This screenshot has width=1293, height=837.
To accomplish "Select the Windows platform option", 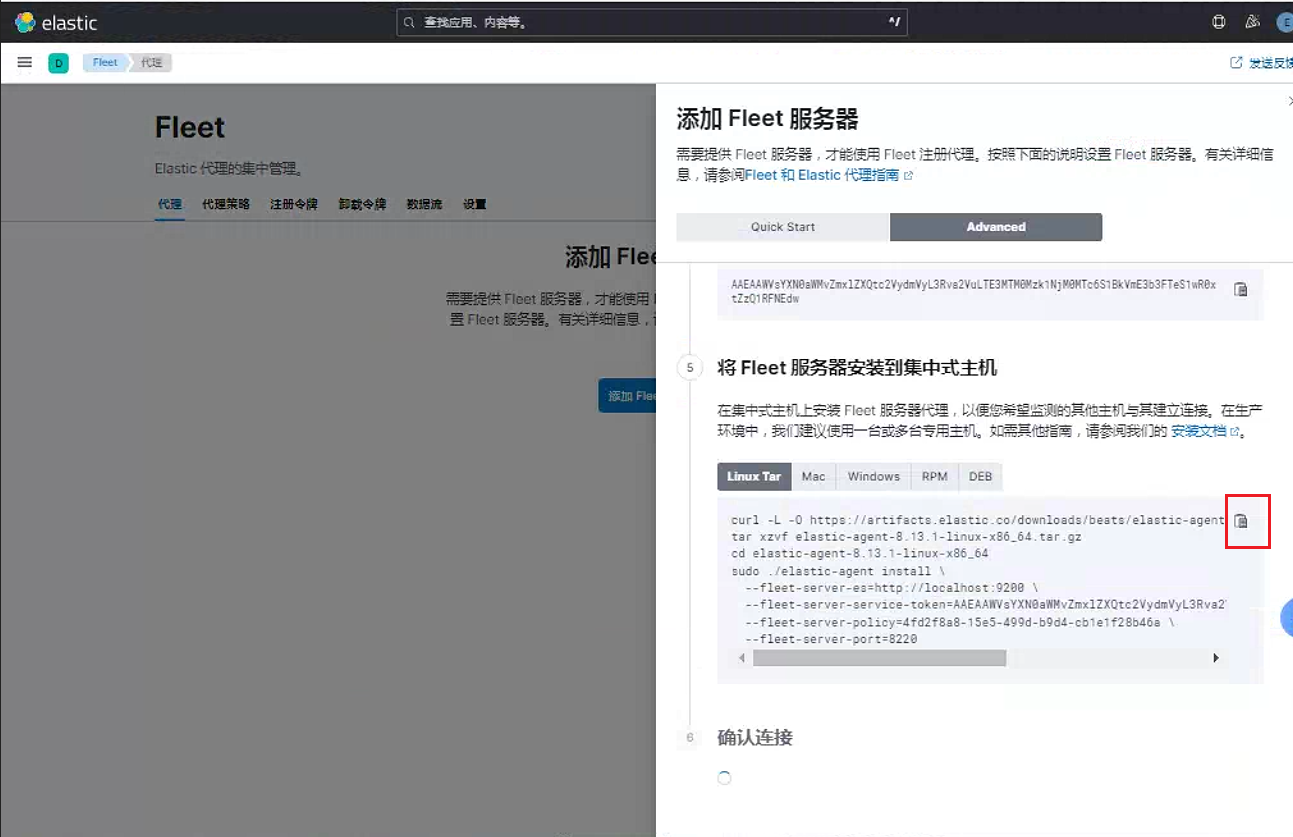I will (x=874, y=476).
